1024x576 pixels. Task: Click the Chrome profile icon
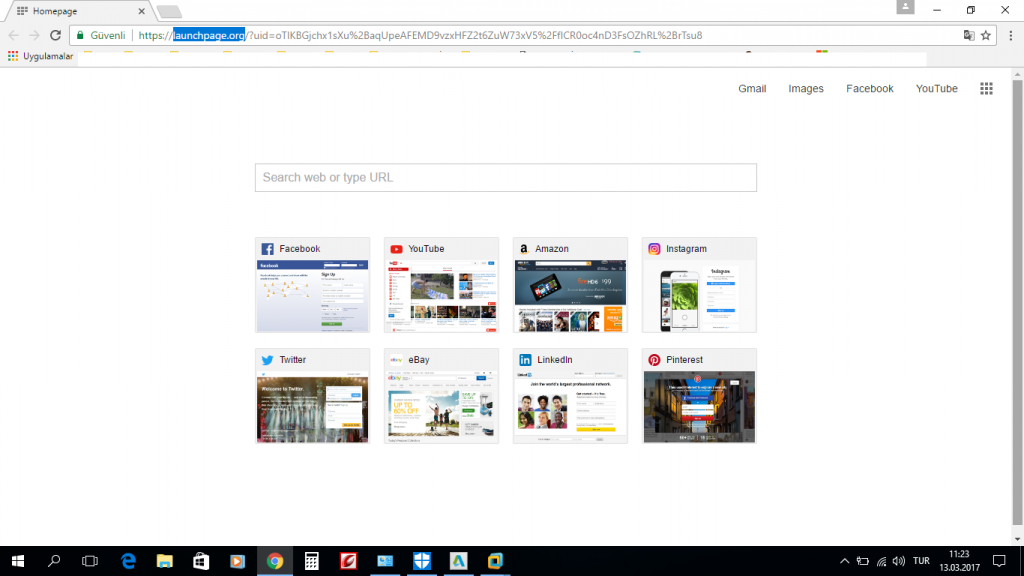pos(905,7)
